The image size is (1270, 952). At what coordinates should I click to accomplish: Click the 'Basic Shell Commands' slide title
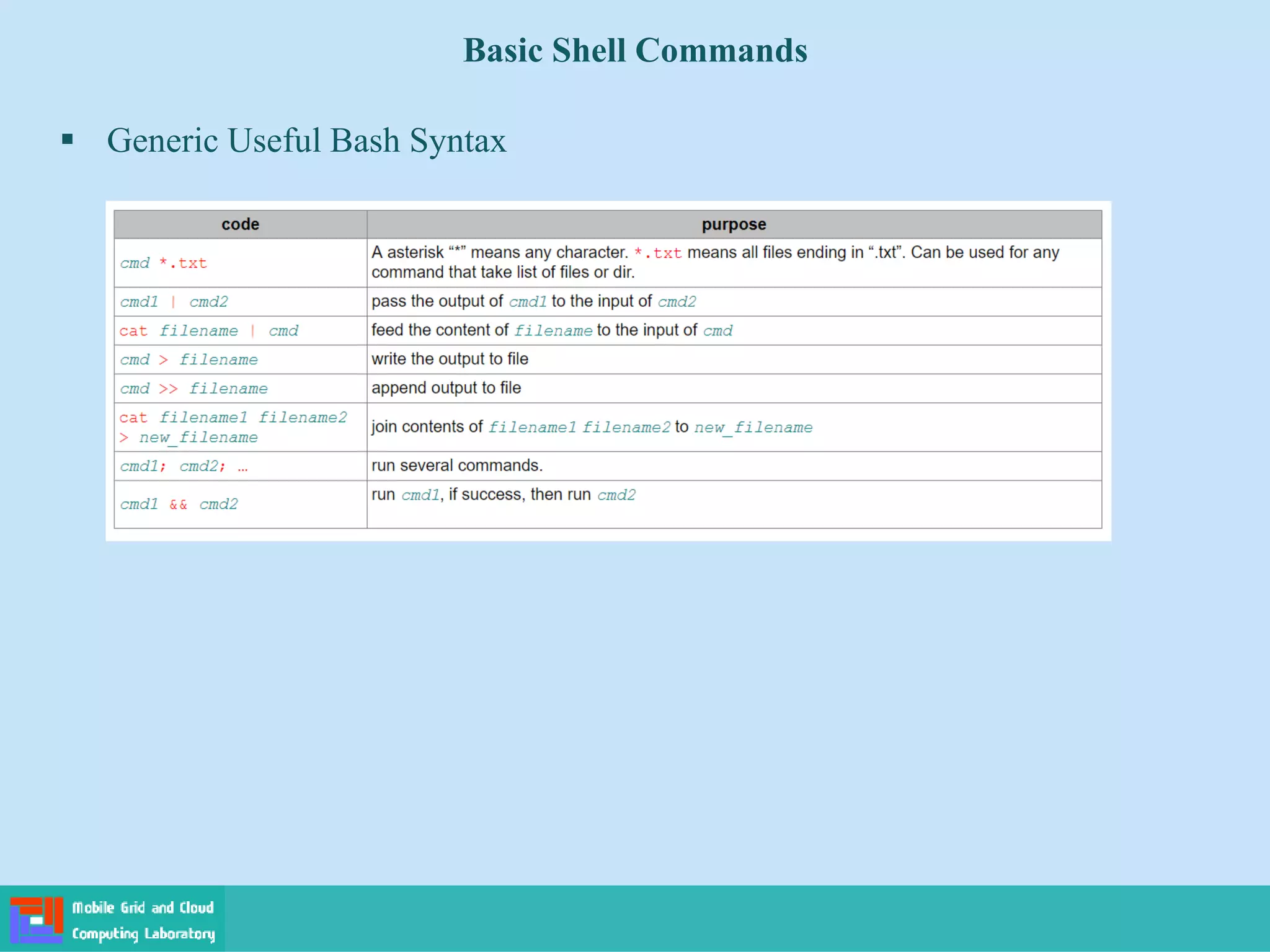635,50
